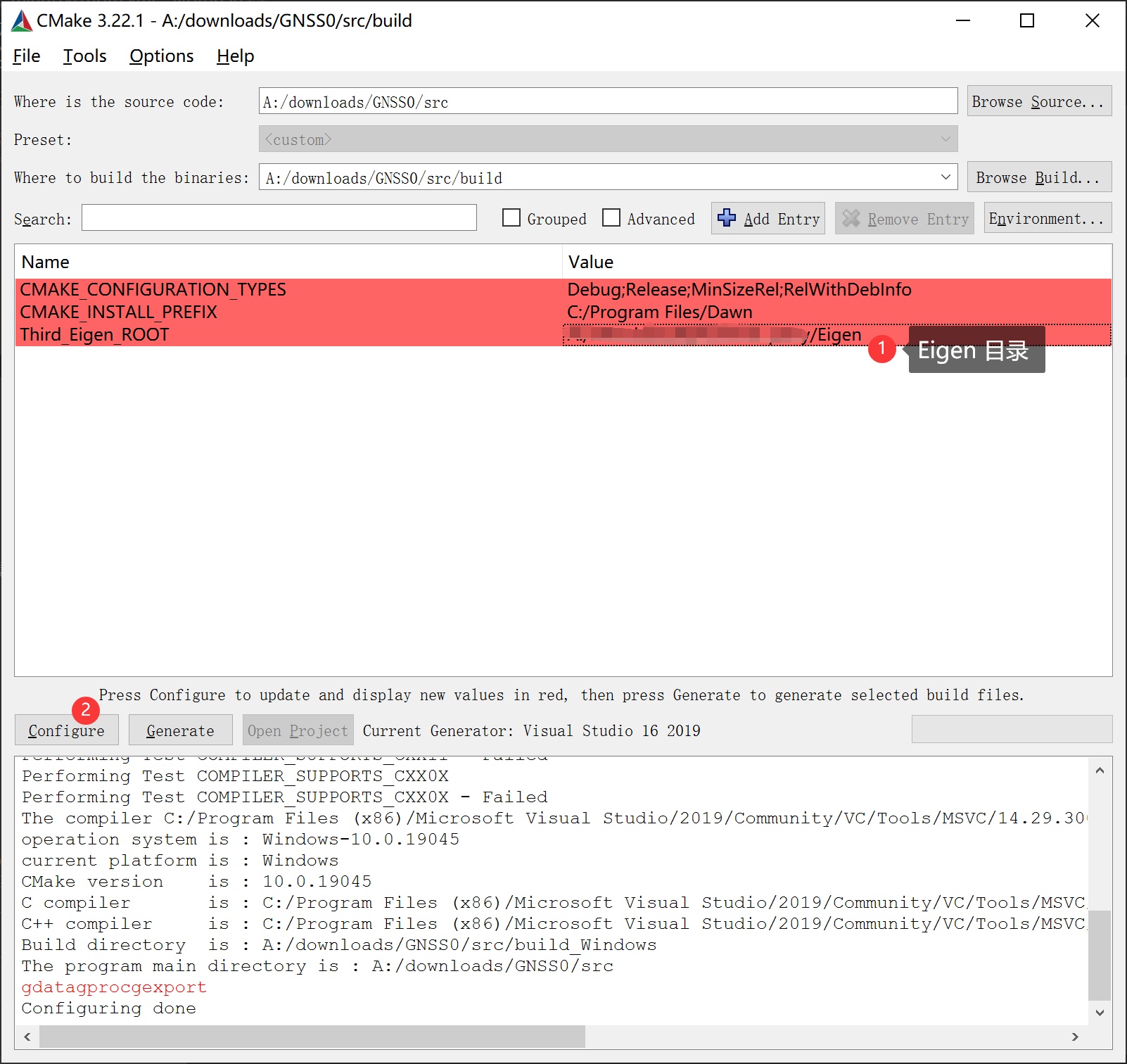Screen dimensions: 1127x1064
Task: Focus the source code path field
Action: (x=608, y=101)
